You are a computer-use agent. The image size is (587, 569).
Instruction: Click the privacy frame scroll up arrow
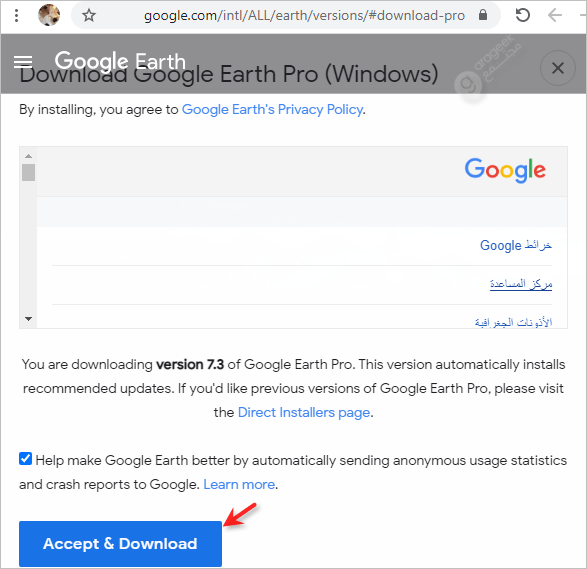pyautogui.click(x=28, y=156)
